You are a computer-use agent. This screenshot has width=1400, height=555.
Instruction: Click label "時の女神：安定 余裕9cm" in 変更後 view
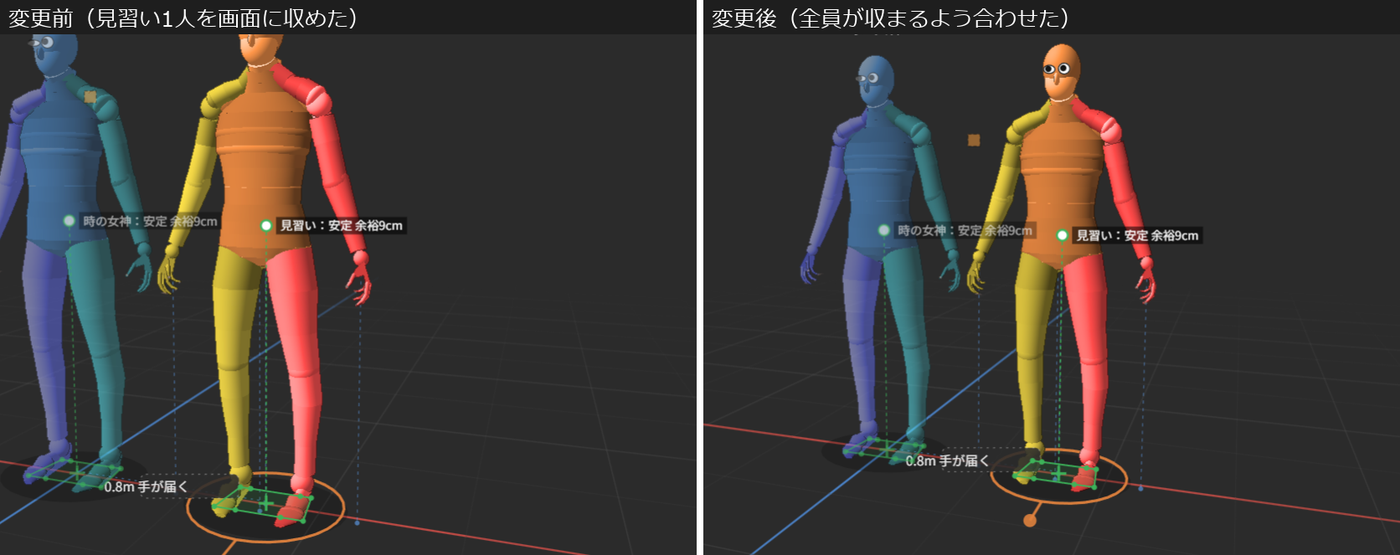[964, 230]
